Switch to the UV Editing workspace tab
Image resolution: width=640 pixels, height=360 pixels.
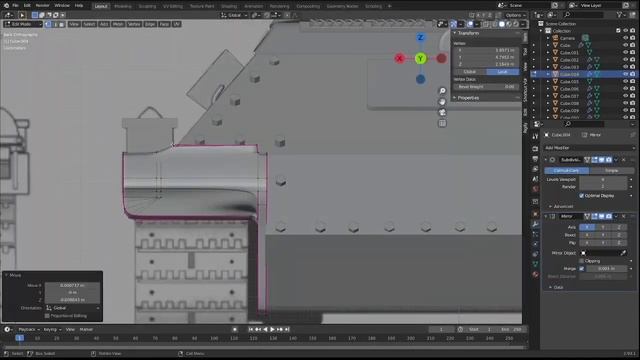pos(173,6)
